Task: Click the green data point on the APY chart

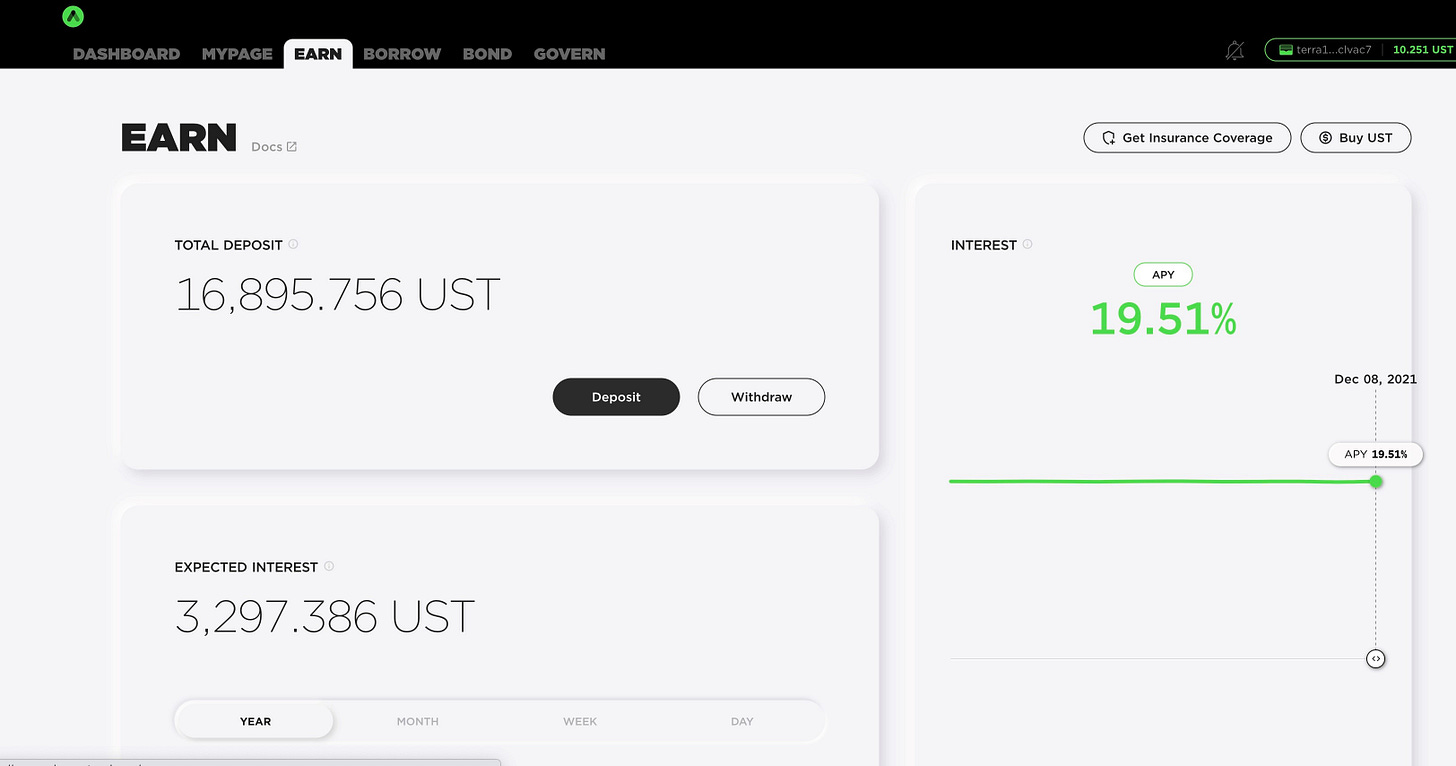Action: [1376, 481]
